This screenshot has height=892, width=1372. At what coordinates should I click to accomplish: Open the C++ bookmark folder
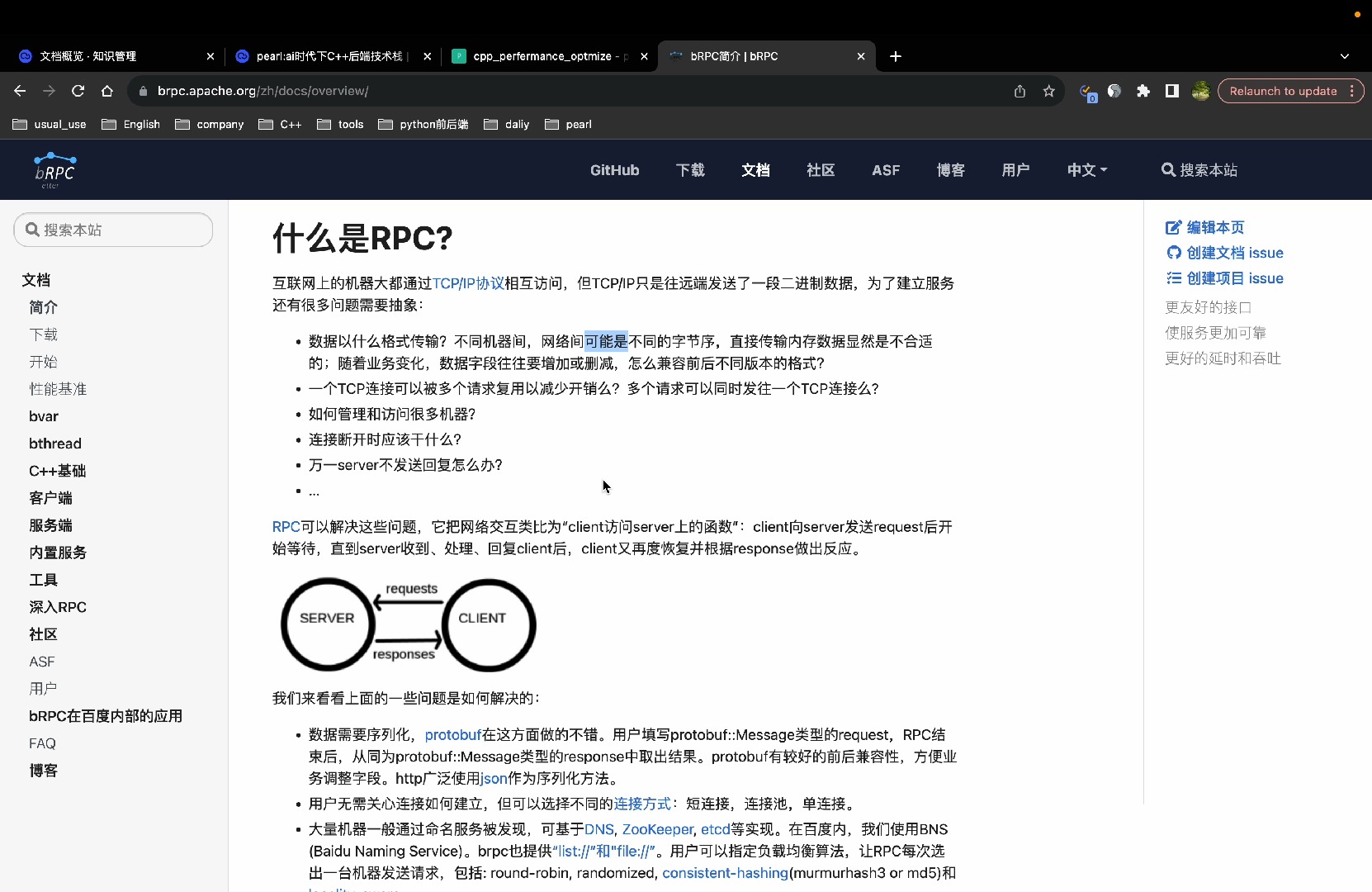tap(281, 125)
